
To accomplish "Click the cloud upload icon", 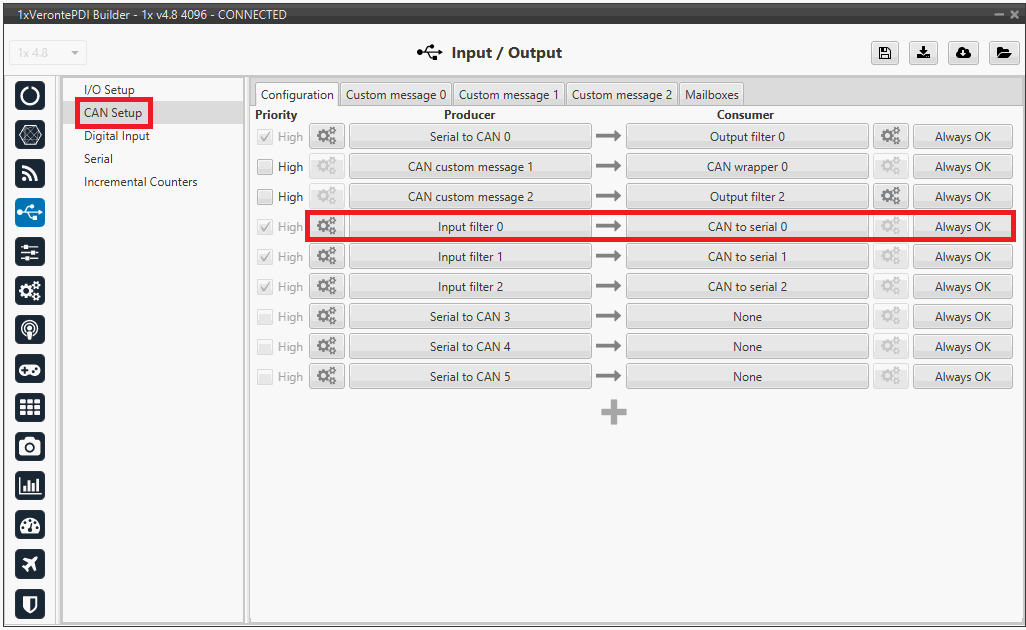I will [x=963, y=53].
